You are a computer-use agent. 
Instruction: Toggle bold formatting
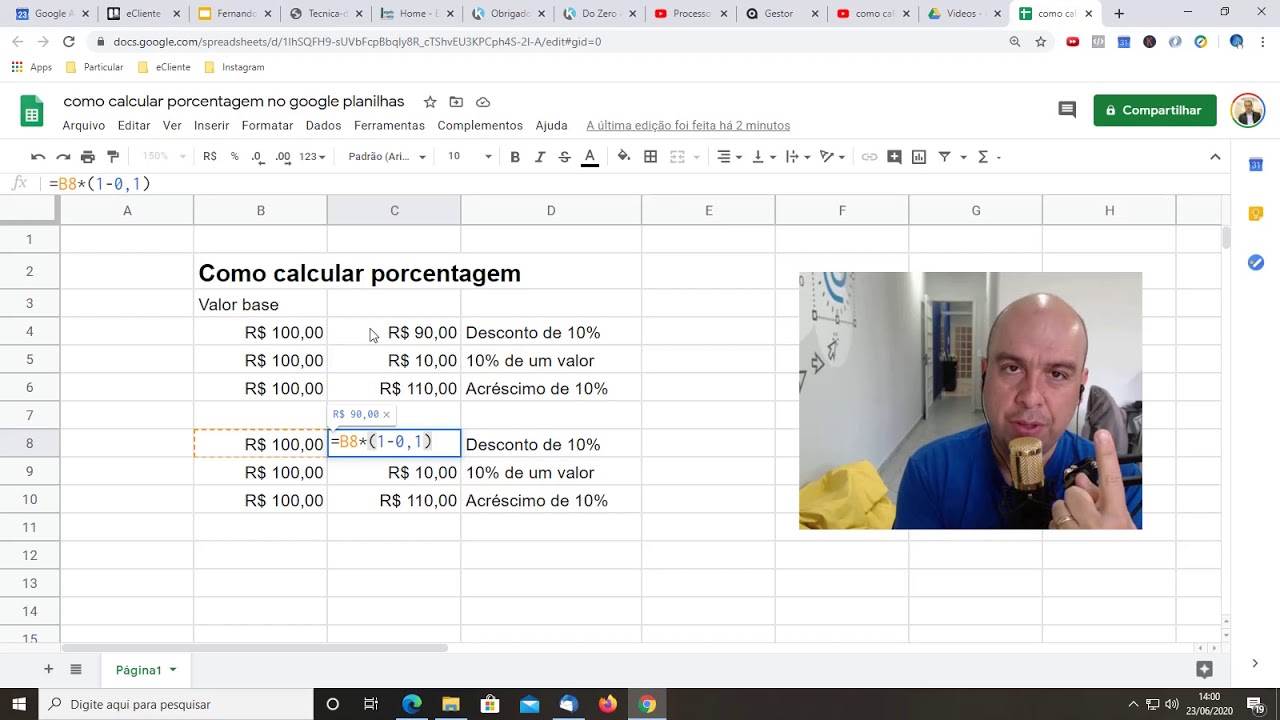(515, 157)
